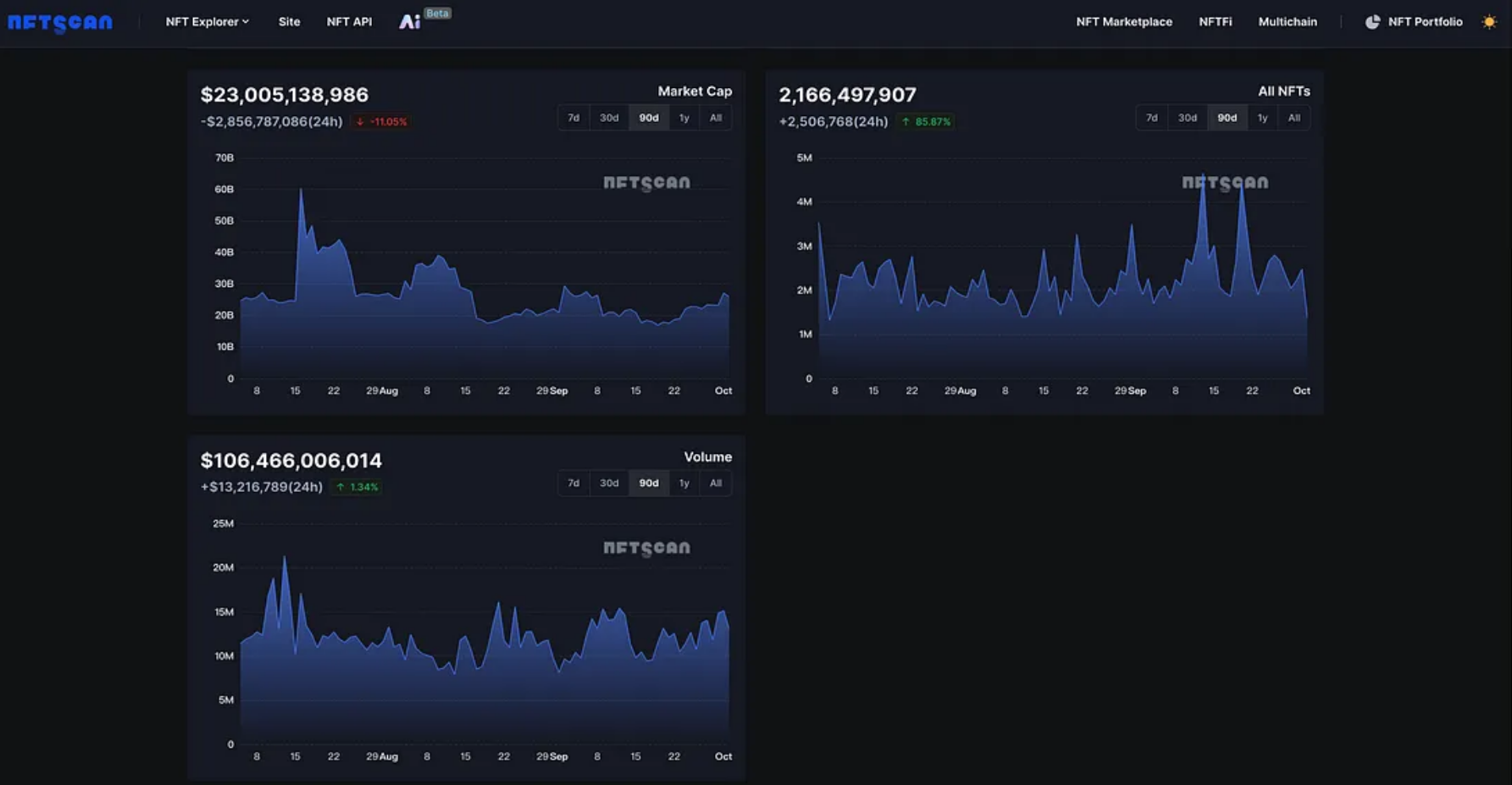This screenshot has height=785, width=1512.
Task: Select All range on Market Cap chart
Action: pyautogui.click(x=716, y=118)
